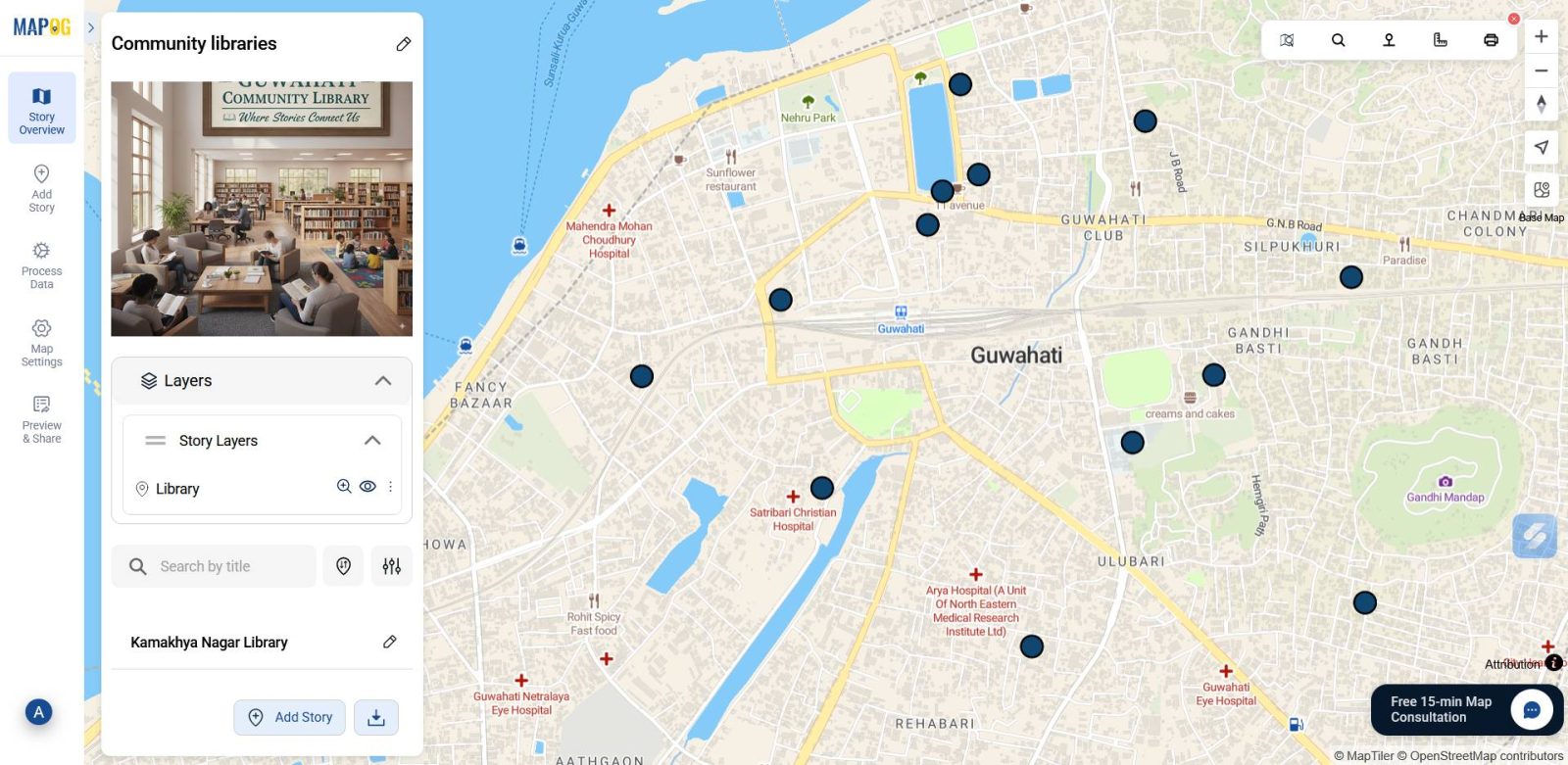
Task: Open the map search magnifier tool
Action: 1338,40
